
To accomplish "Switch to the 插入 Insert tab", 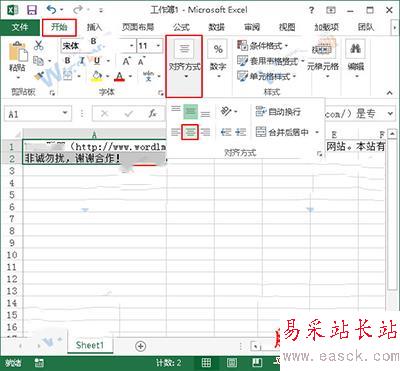I will pyautogui.click(x=94, y=27).
